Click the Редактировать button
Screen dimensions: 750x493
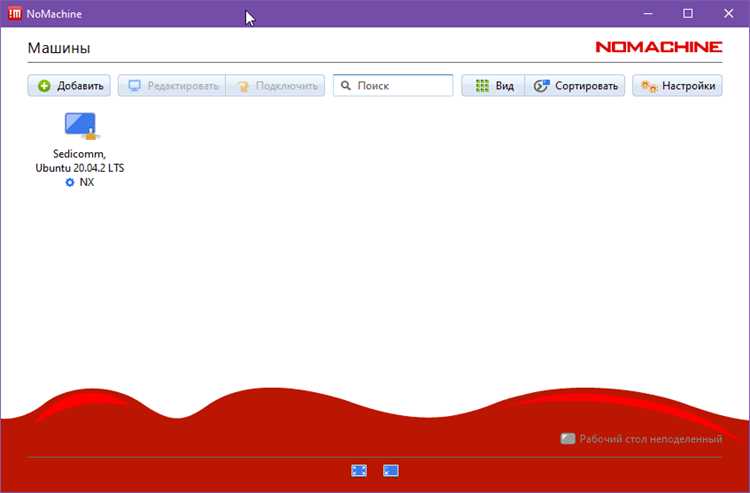pyautogui.click(x=172, y=86)
